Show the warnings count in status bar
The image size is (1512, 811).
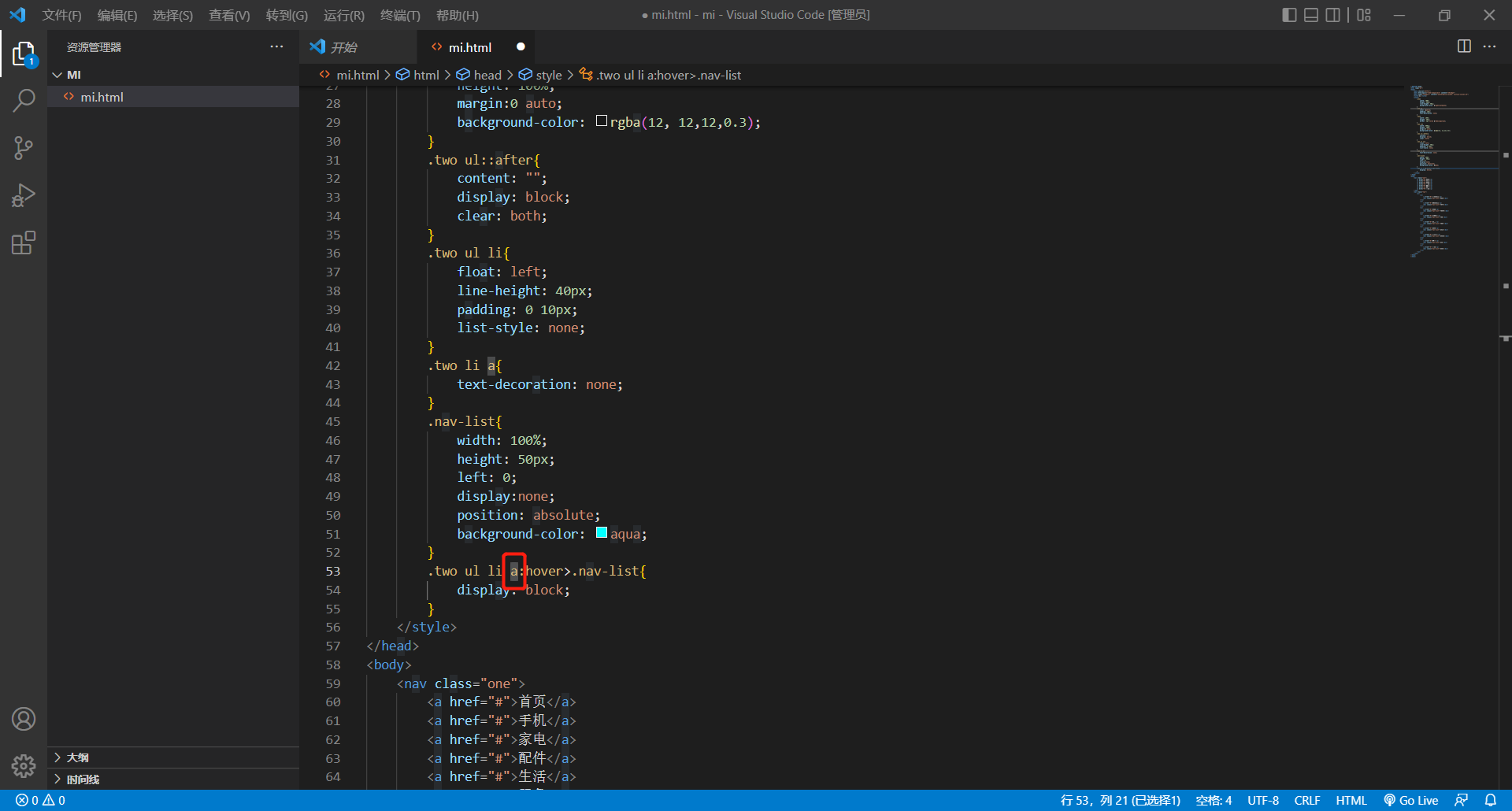(54, 800)
